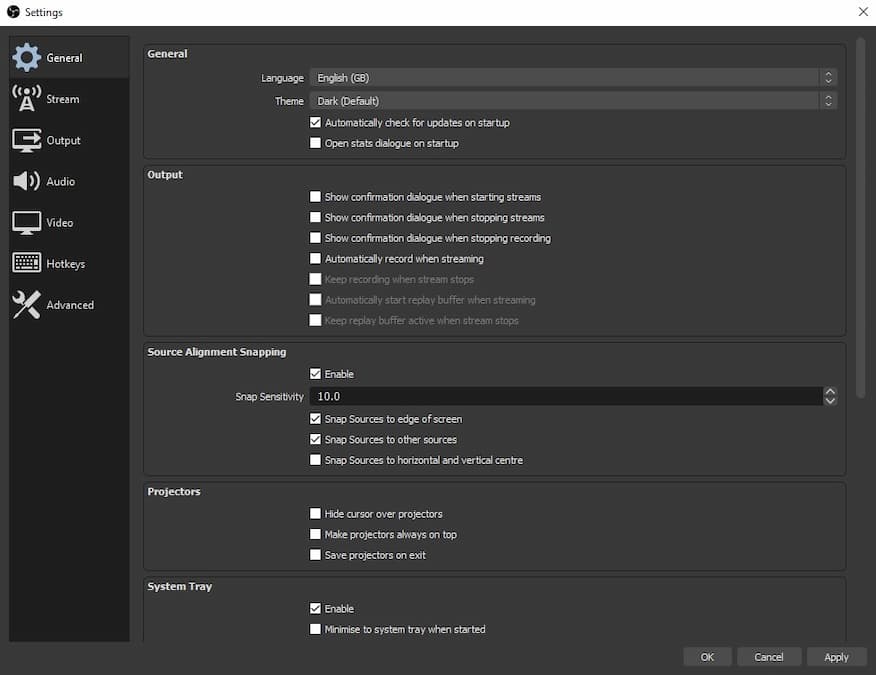This screenshot has width=876, height=675.
Task: Tick automatically record when streaming
Action: click(315, 259)
